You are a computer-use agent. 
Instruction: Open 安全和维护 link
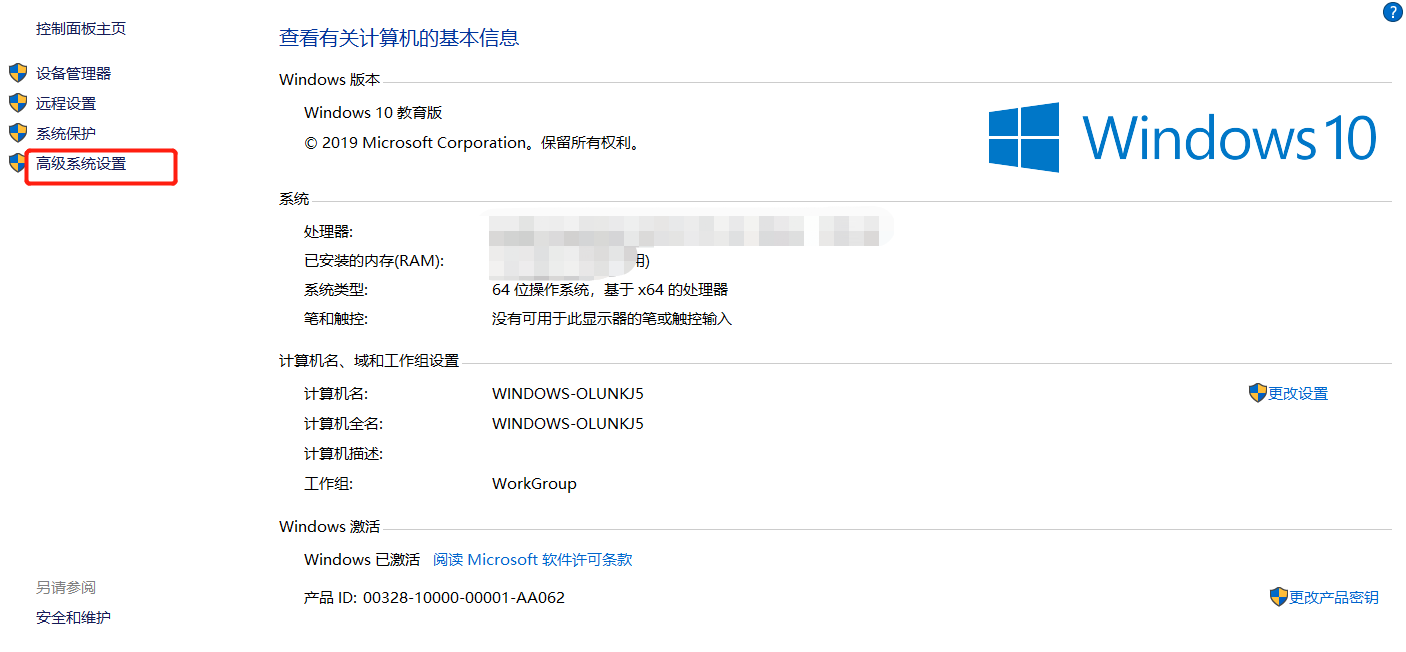pos(74,618)
